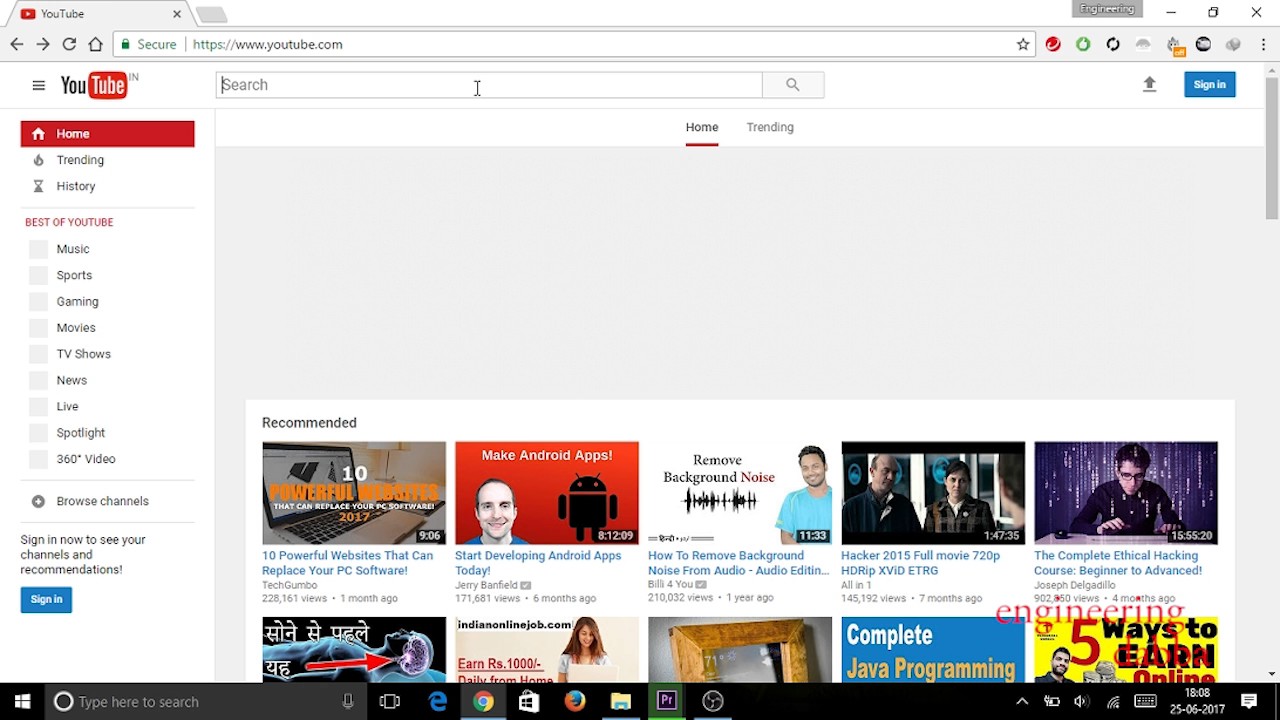Click the upload arrow icon

(x=1149, y=85)
